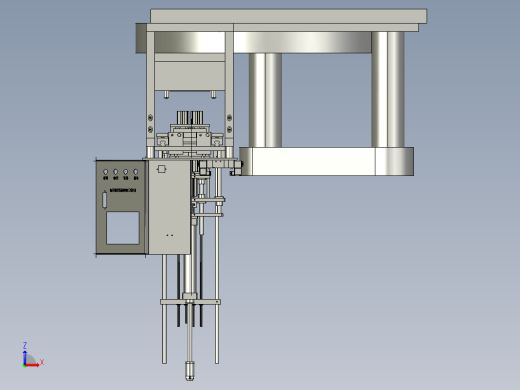
Task: Select the rectangular block hanging under the top plate
Action: [190, 76]
